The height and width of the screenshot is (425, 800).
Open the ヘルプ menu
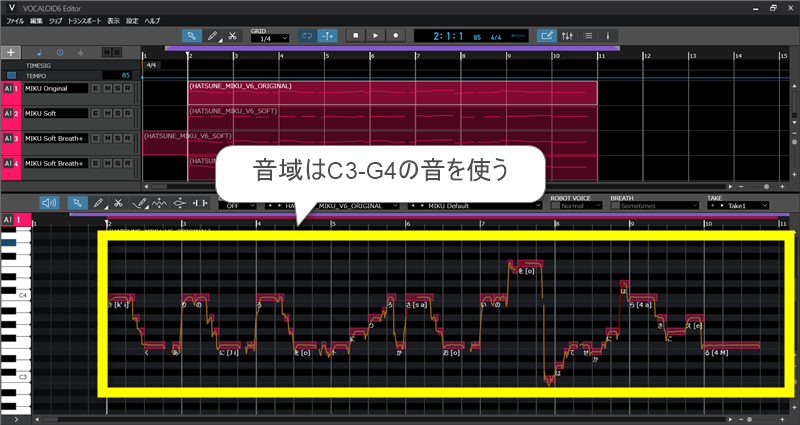click(x=152, y=21)
